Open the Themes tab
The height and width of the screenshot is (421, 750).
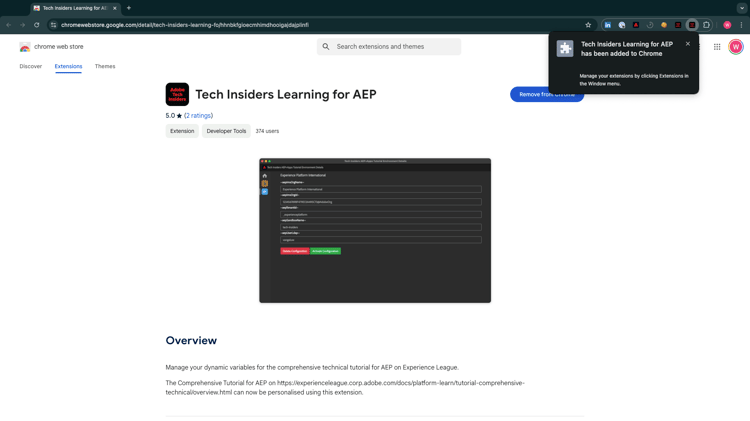tap(105, 66)
